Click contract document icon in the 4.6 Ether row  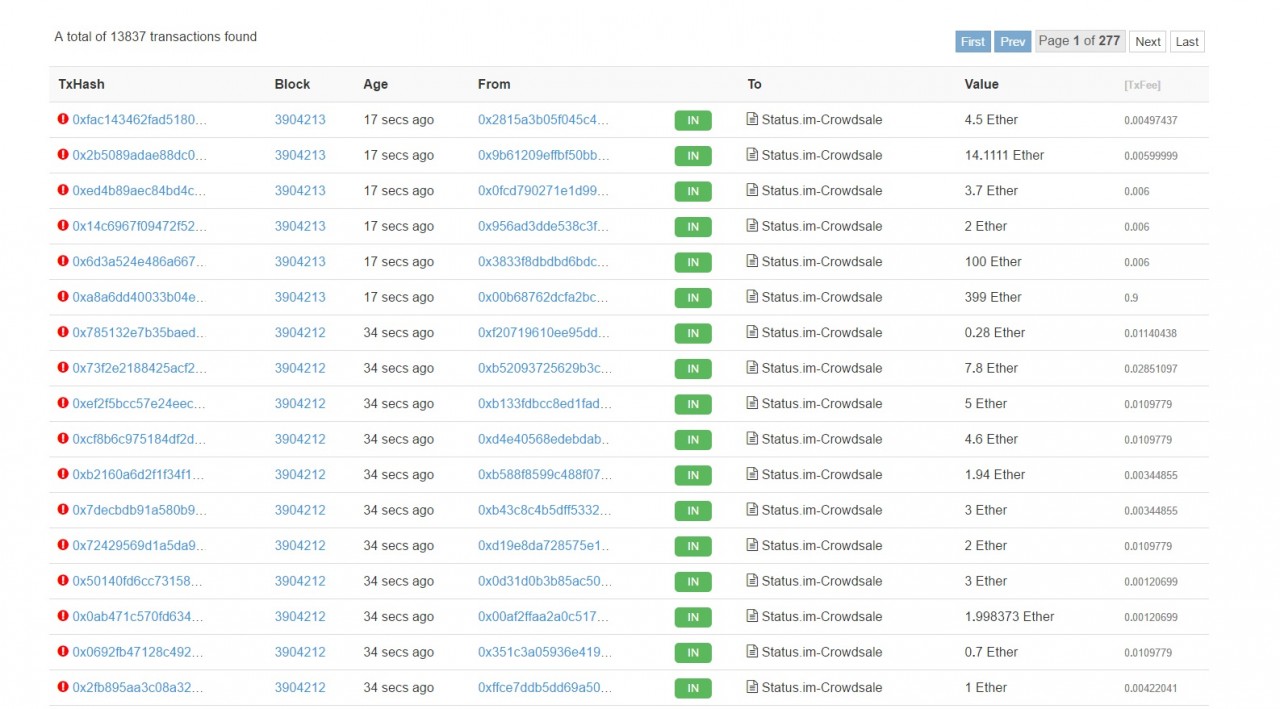[x=753, y=439]
